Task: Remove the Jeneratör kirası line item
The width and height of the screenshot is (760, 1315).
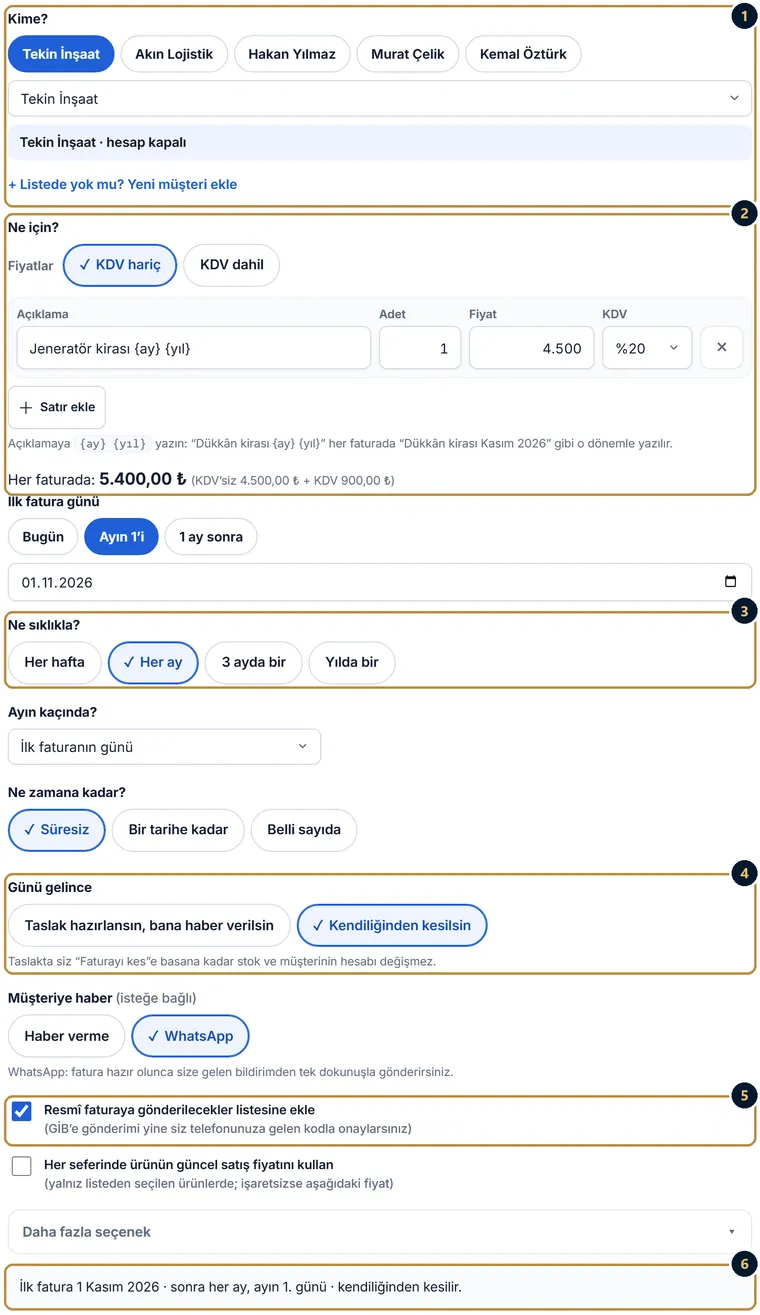Action: (x=721, y=348)
